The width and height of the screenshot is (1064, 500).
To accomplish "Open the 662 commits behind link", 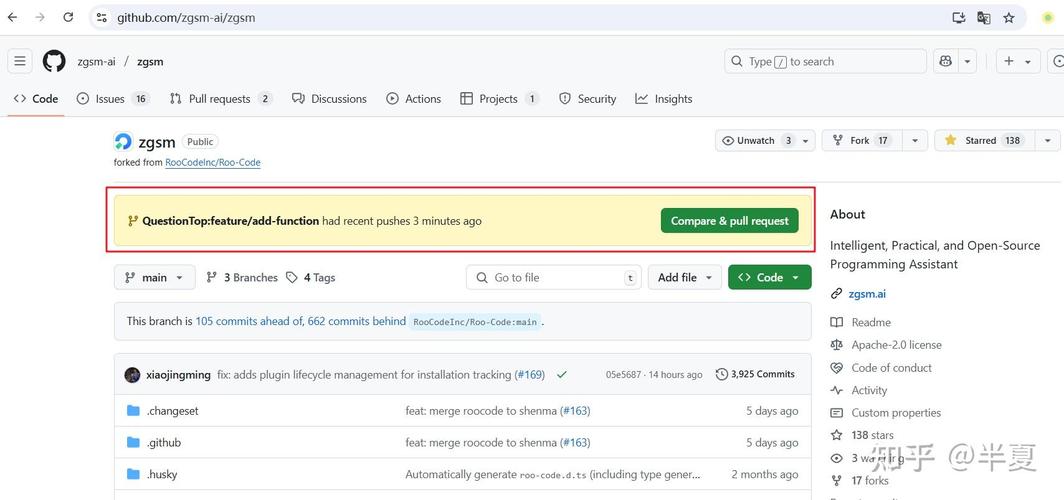I will 357,321.
